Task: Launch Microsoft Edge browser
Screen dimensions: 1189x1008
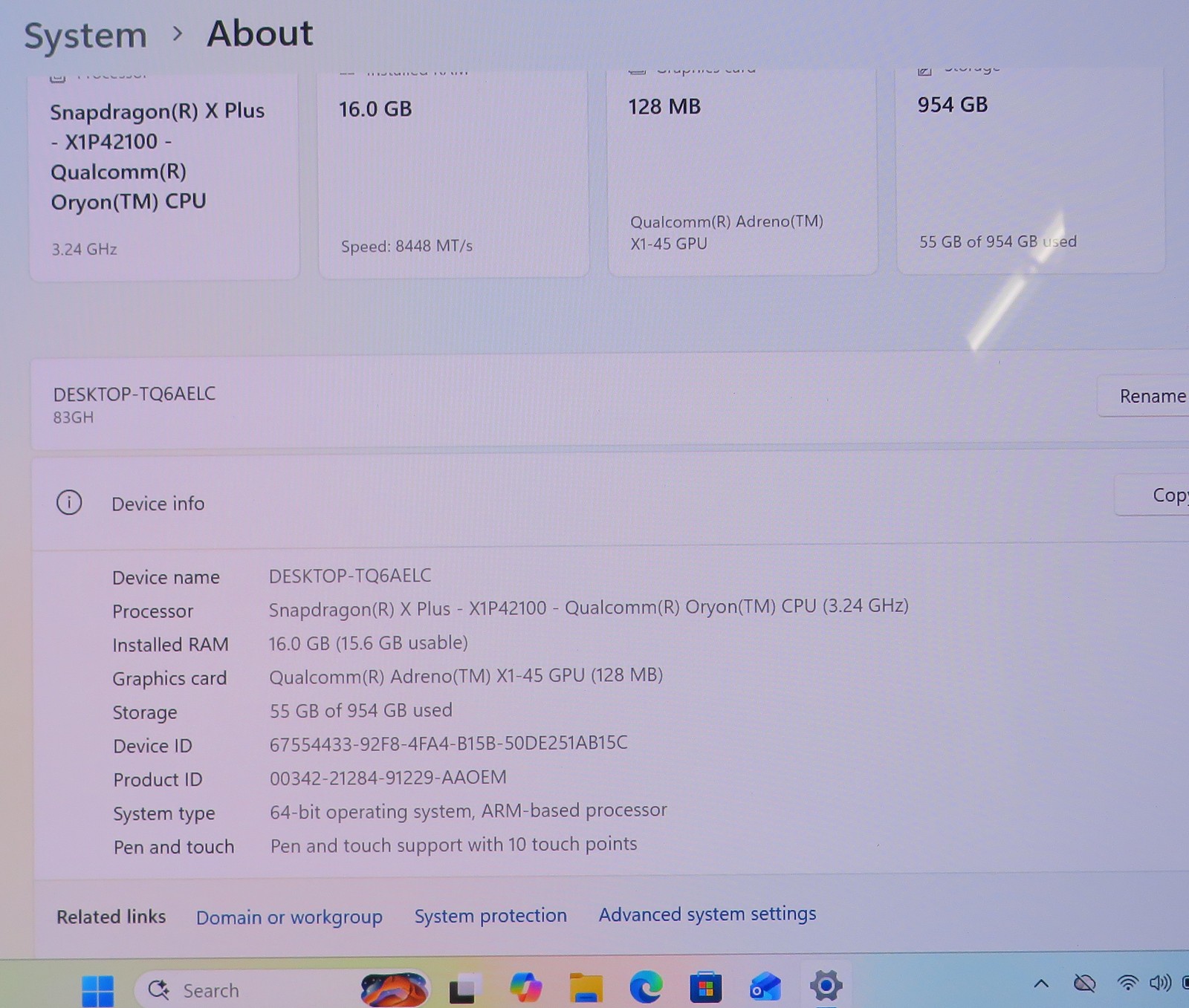Action: (646, 988)
